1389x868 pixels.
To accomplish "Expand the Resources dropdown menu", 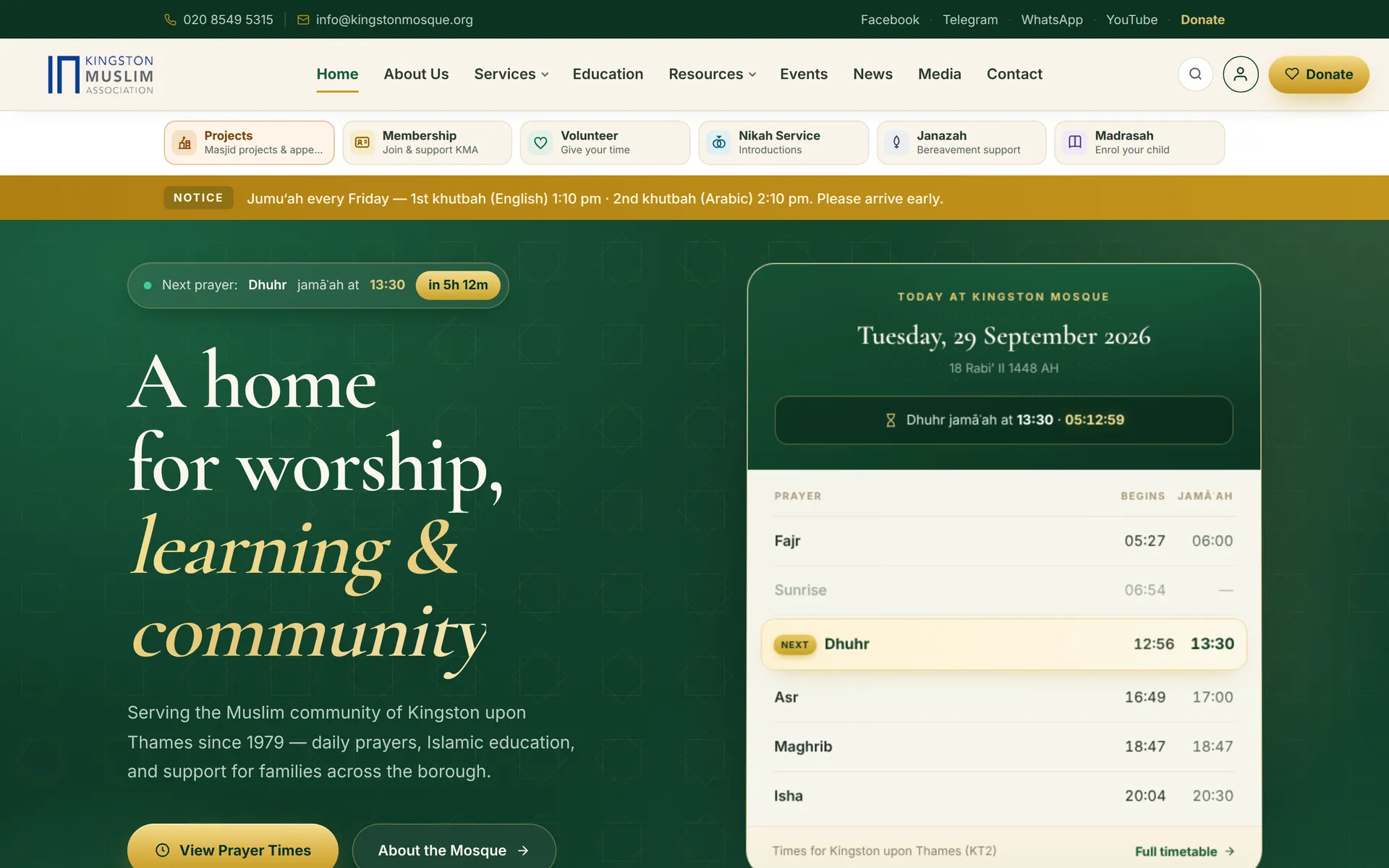I will [x=712, y=74].
